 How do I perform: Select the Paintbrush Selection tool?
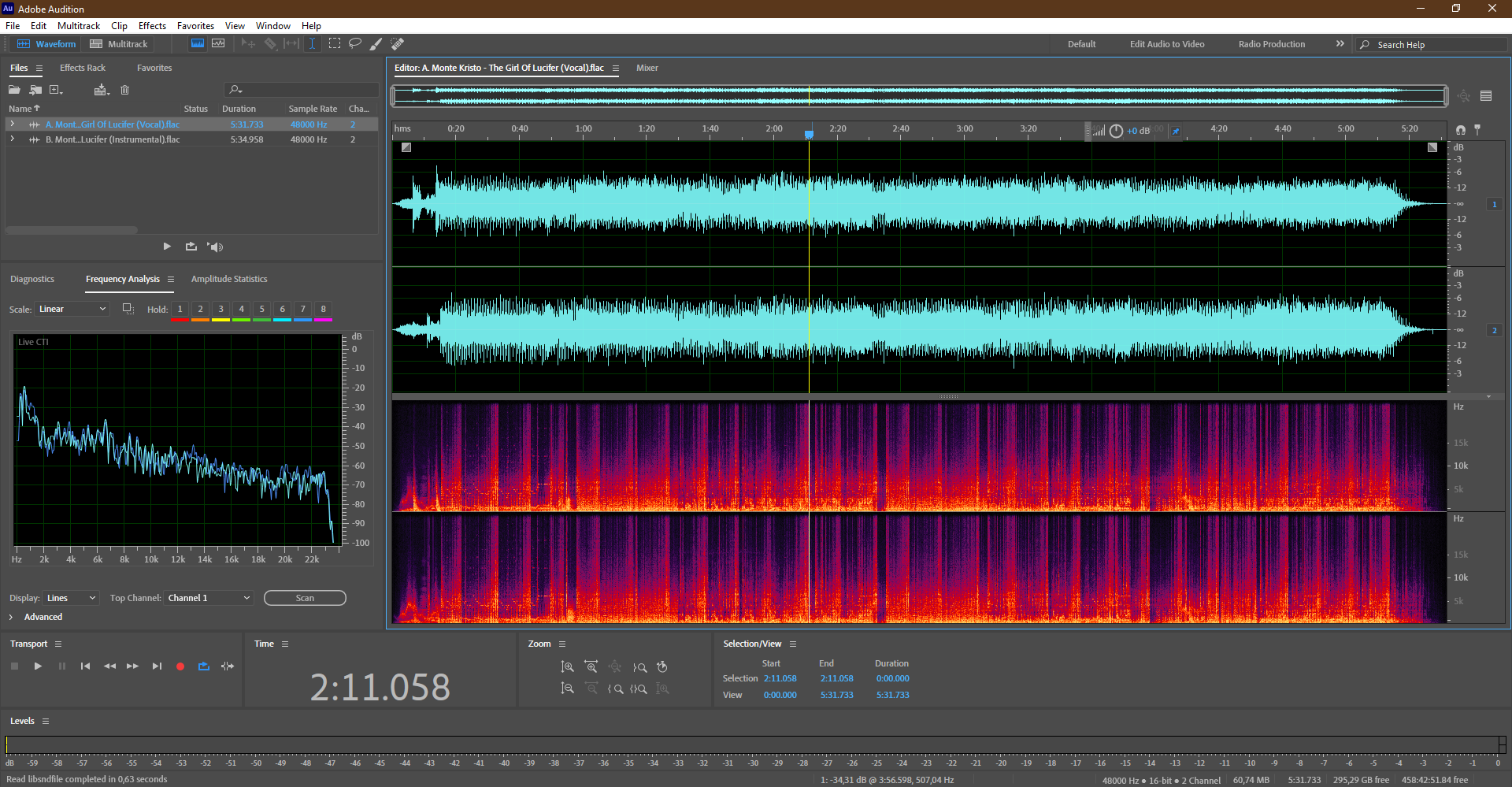[376, 44]
